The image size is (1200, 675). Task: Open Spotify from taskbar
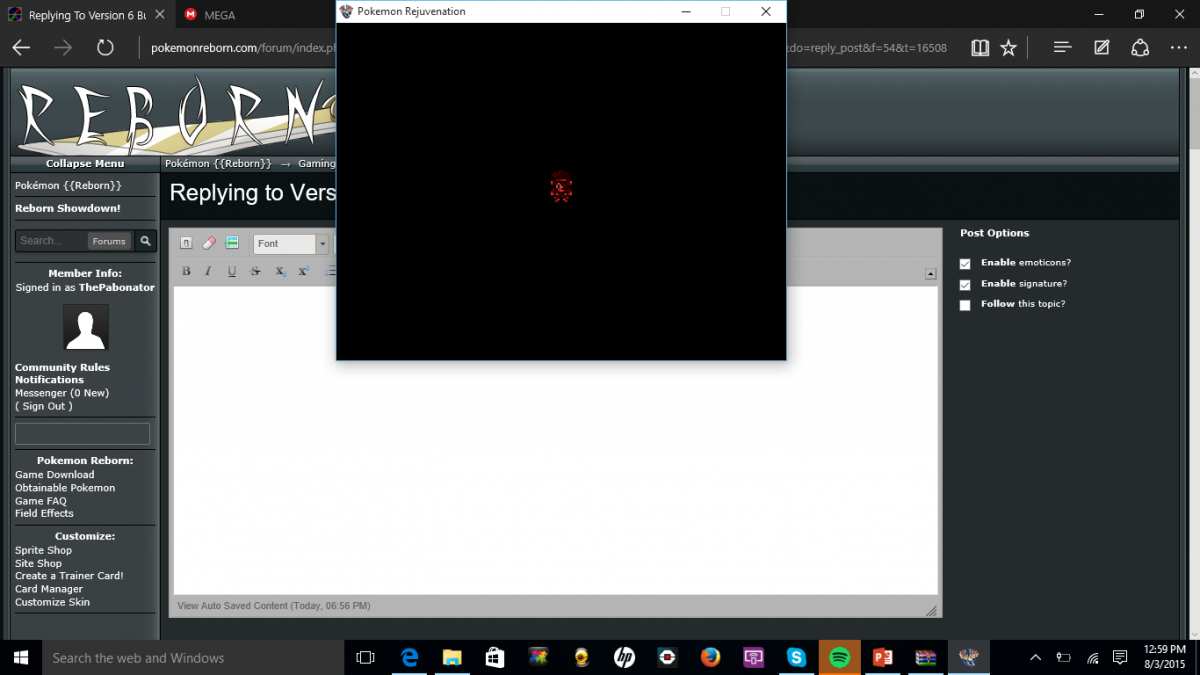839,657
